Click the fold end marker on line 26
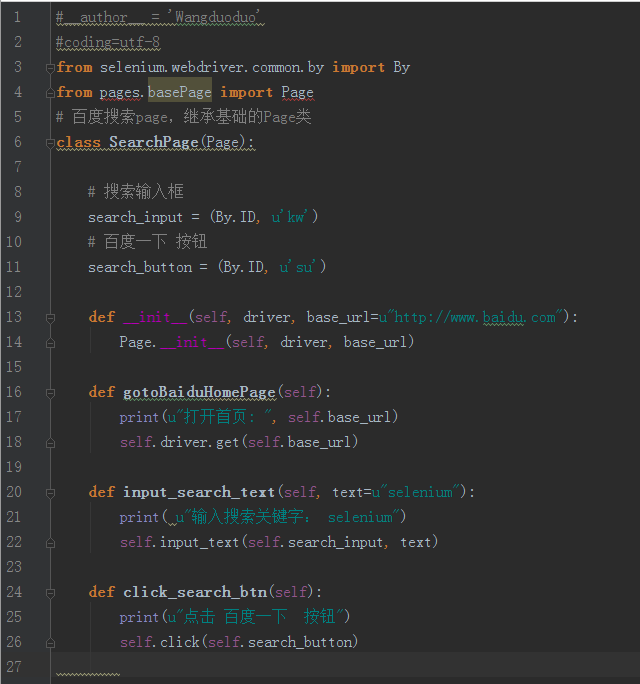640x684 pixels. click(x=50, y=643)
